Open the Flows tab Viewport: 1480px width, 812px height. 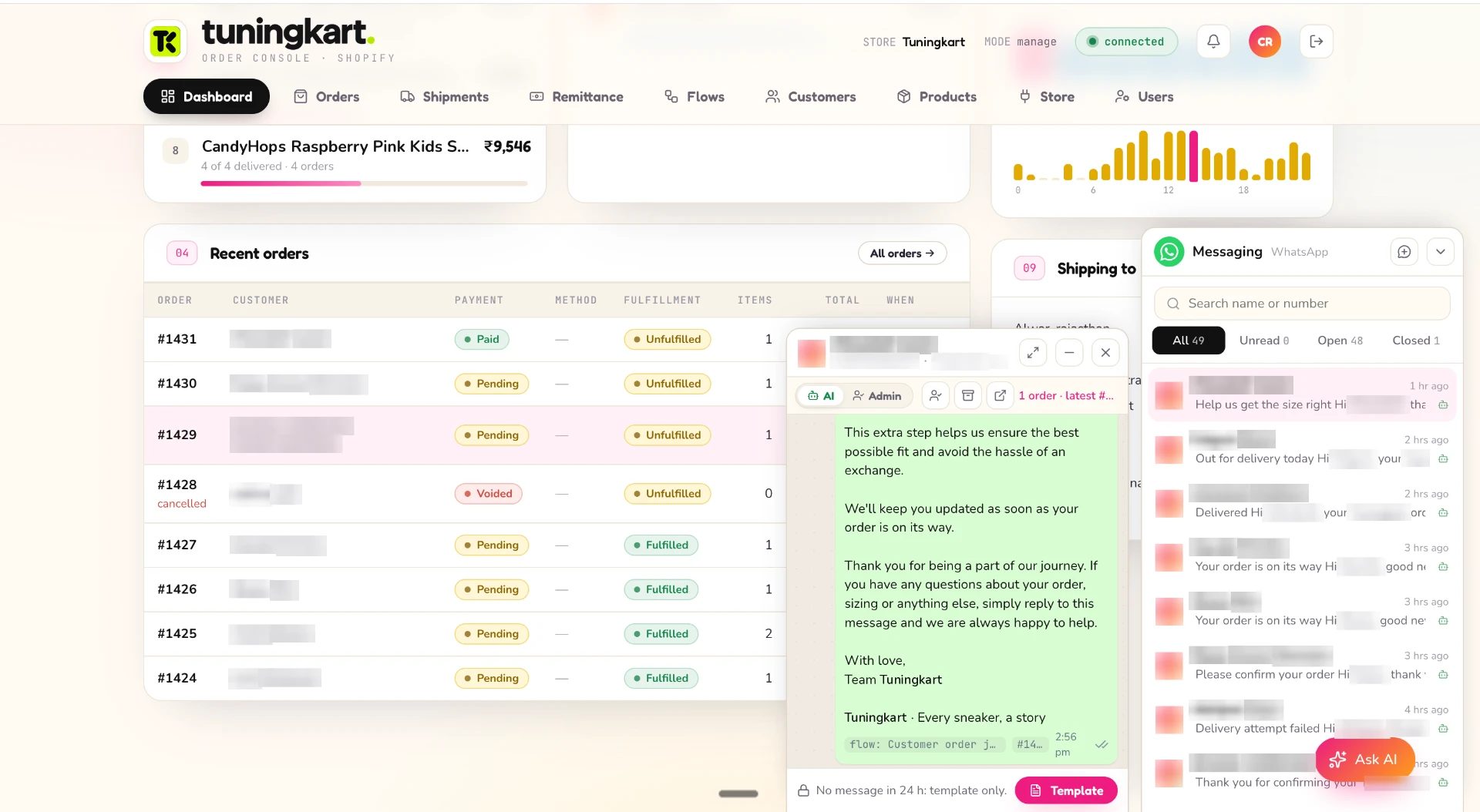click(x=695, y=96)
